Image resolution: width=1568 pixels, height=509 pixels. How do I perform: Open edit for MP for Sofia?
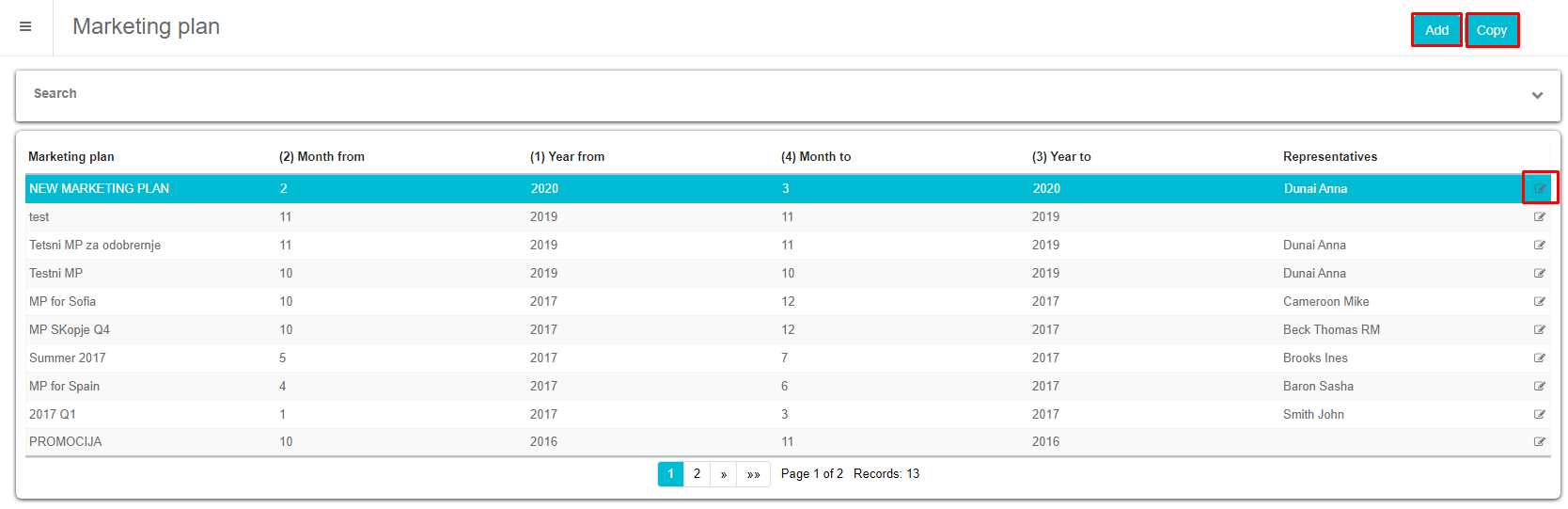coord(1540,302)
